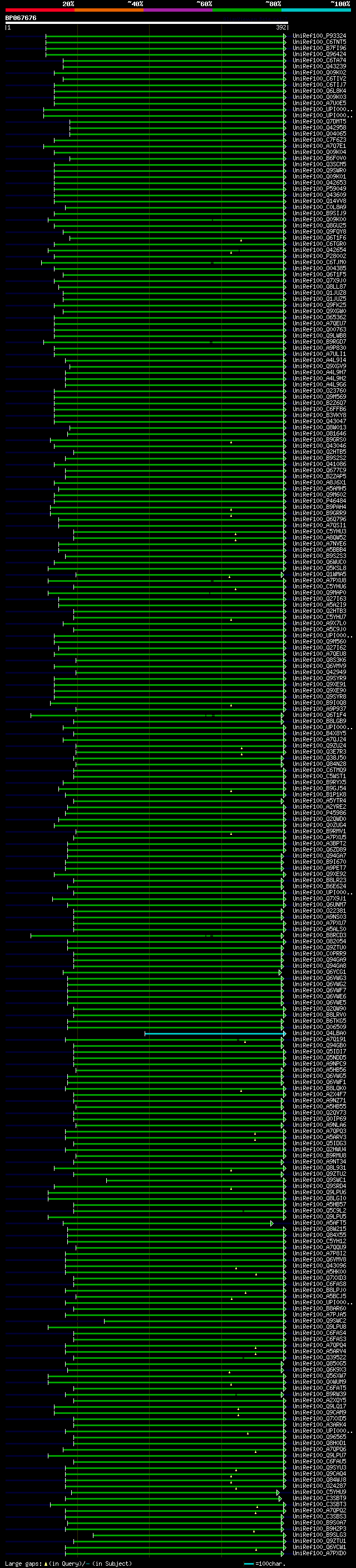Click the red 20% segment of the identity scale

[x=40, y=10]
